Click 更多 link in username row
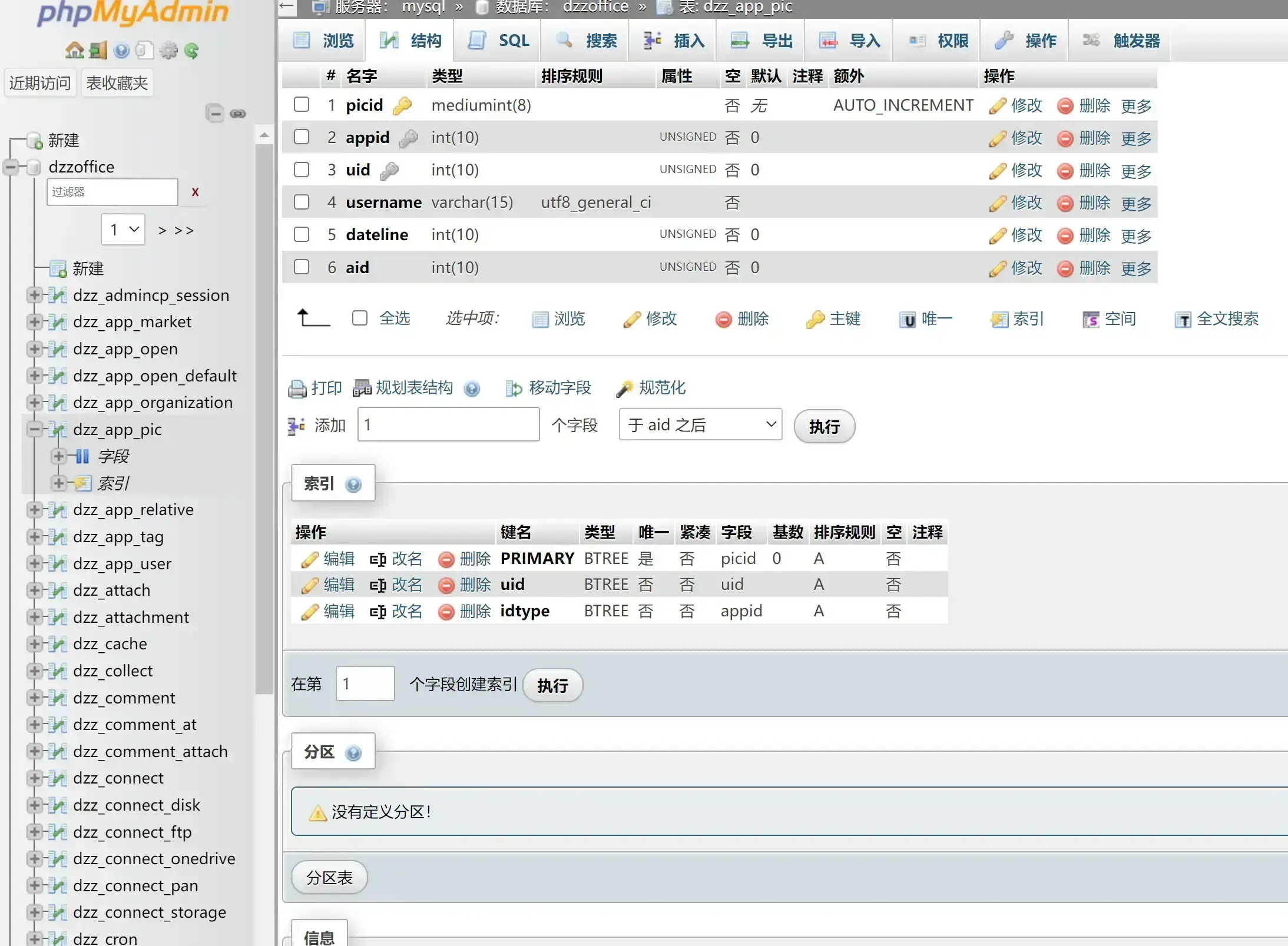 coord(1136,204)
